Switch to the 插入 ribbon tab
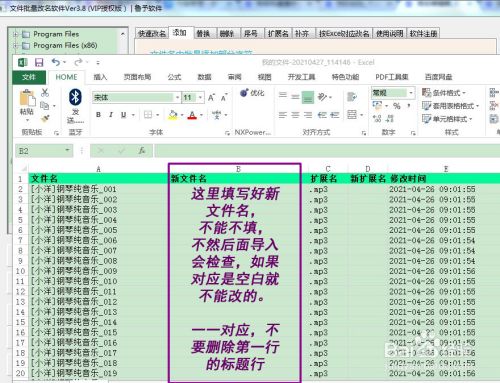The height and width of the screenshot is (383, 500). (x=100, y=77)
